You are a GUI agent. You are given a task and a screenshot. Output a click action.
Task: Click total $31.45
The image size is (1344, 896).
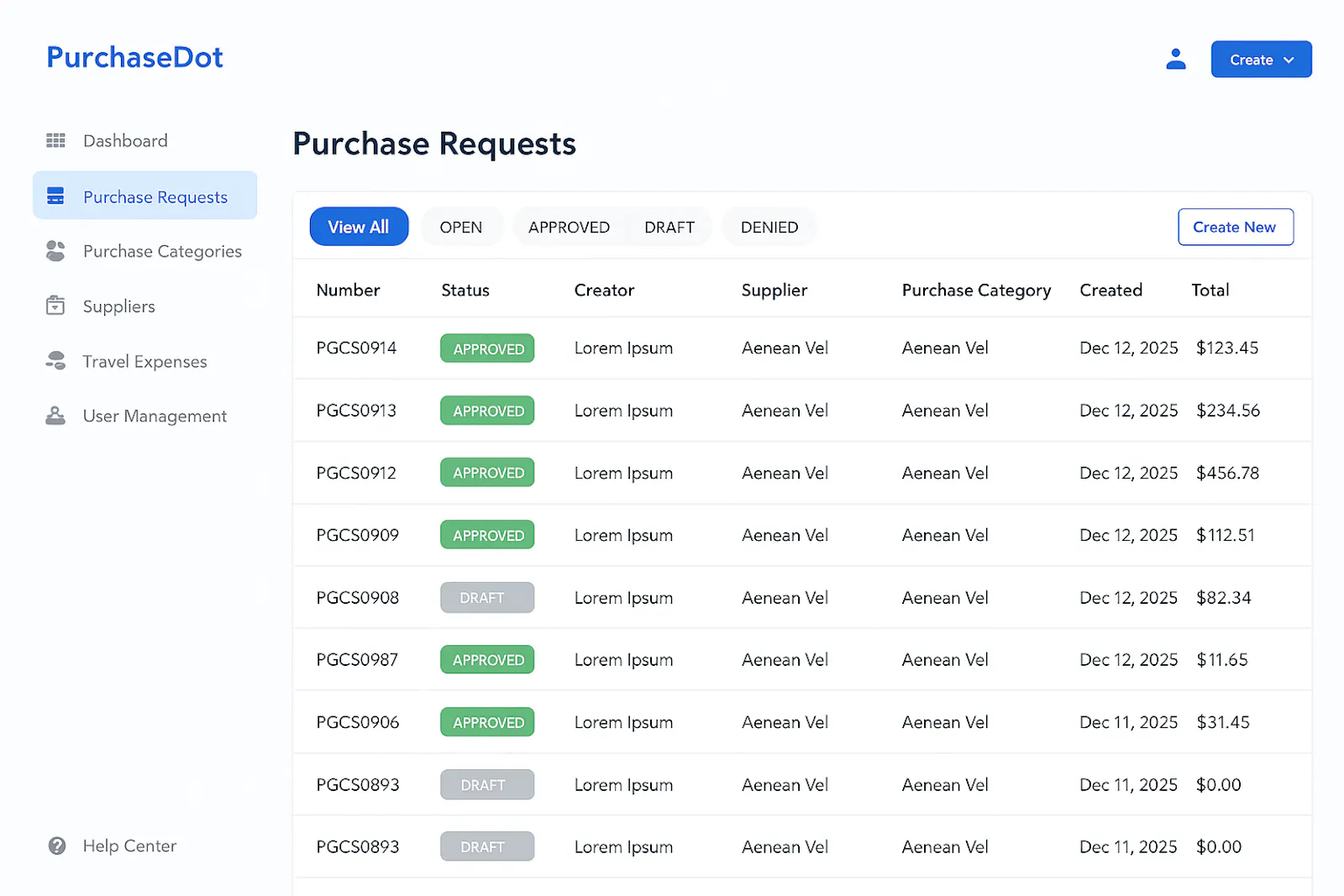point(1223,721)
